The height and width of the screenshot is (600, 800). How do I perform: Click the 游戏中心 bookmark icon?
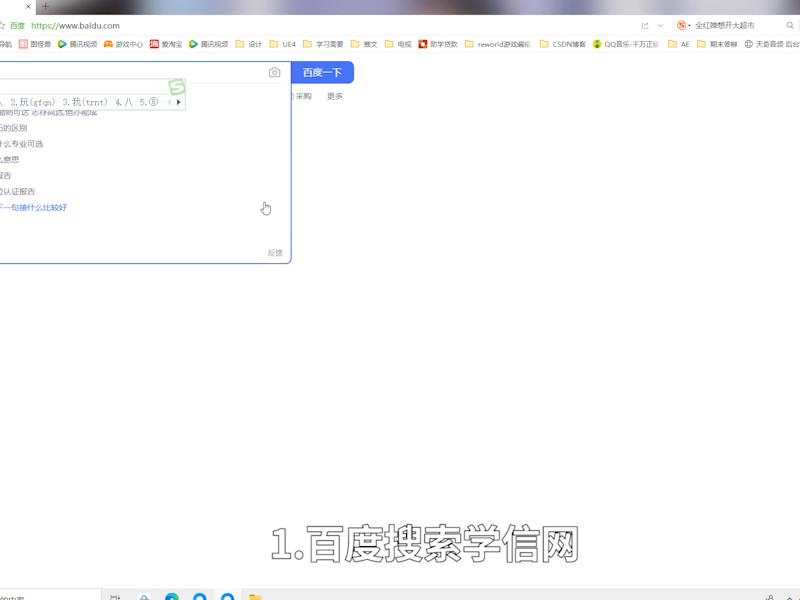click(108, 43)
